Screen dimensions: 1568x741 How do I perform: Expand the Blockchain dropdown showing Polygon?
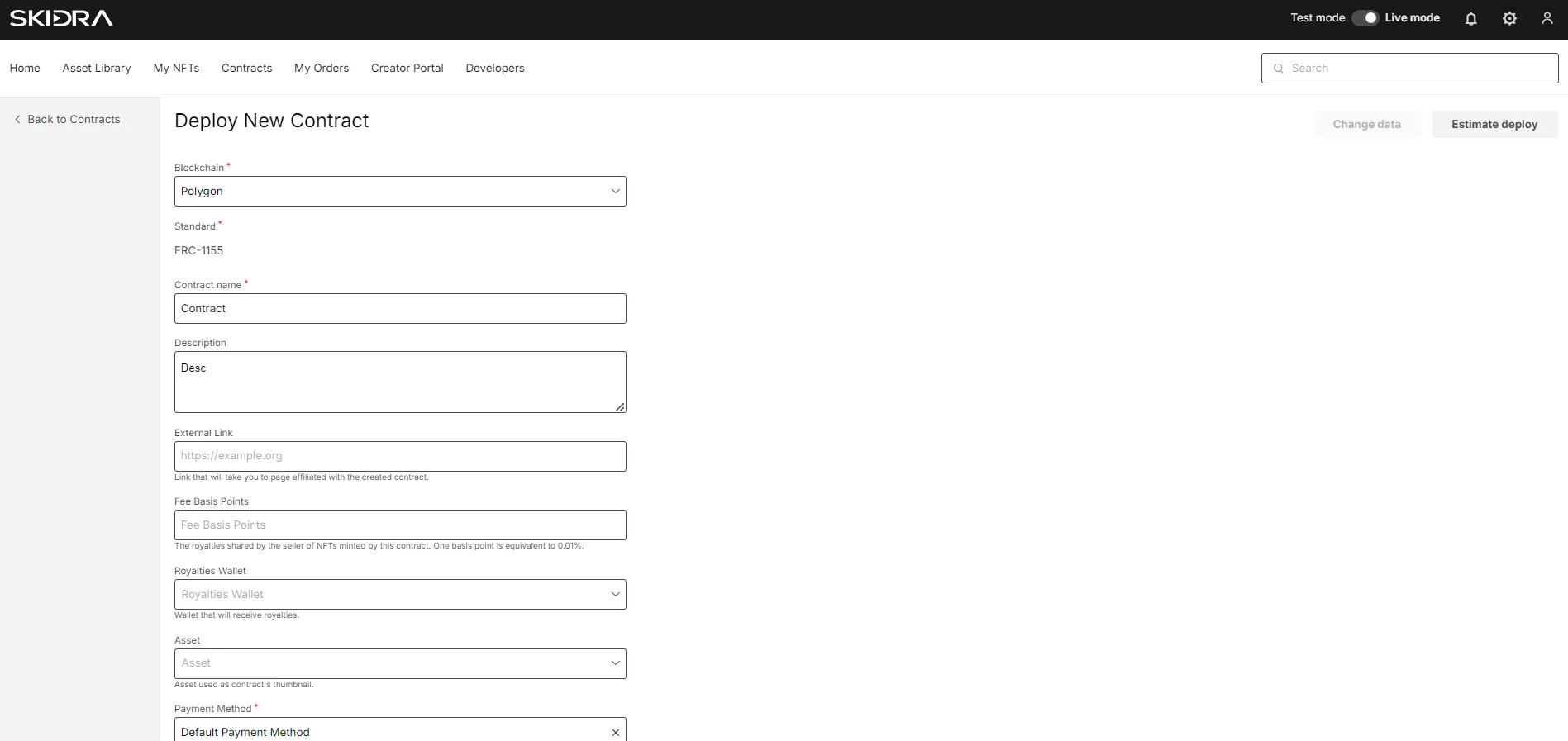[x=400, y=192]
